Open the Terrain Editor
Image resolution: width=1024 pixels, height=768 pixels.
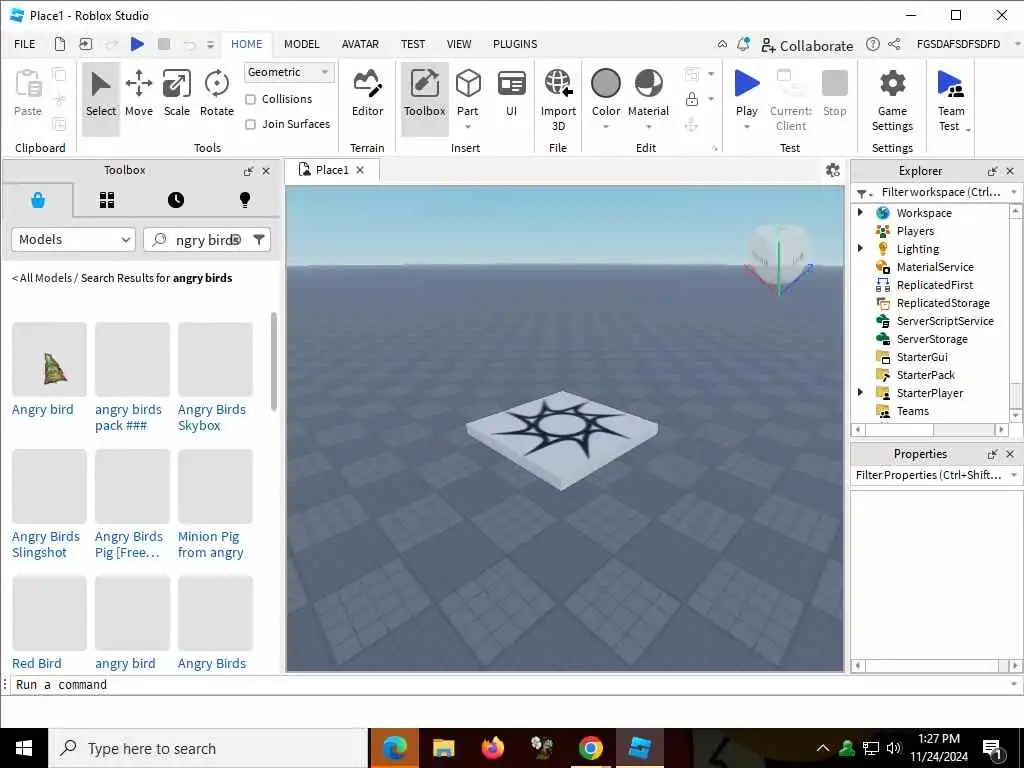point(367,93)
